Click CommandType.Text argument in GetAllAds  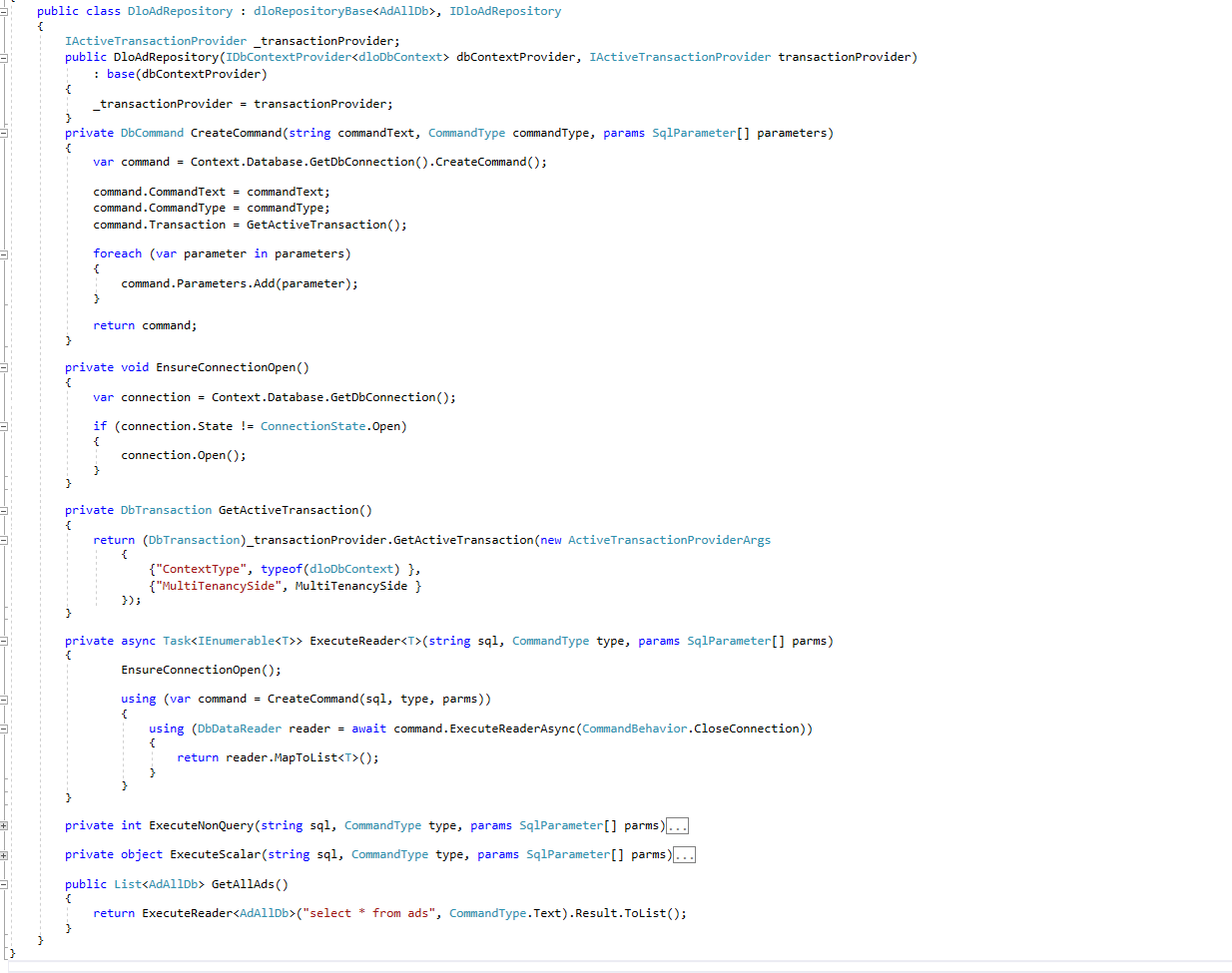tap(505, 913)
